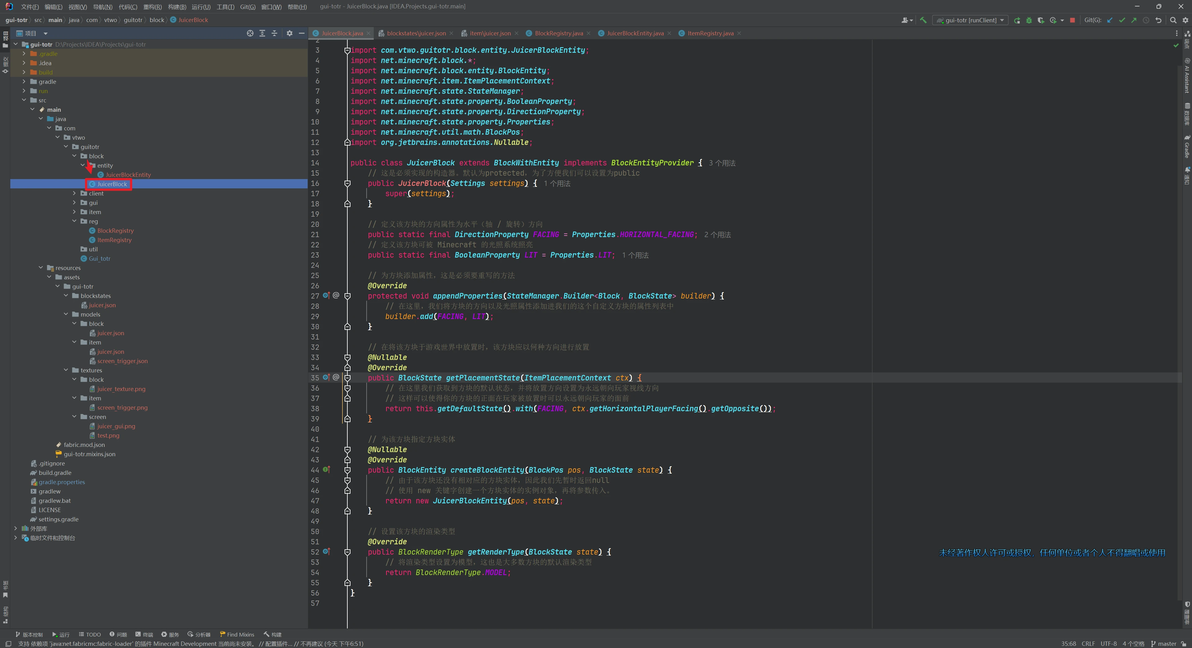This screenshot has height=648, width=1192.
Task: Click the Git update project arrow
Action: click(1110, 20)
